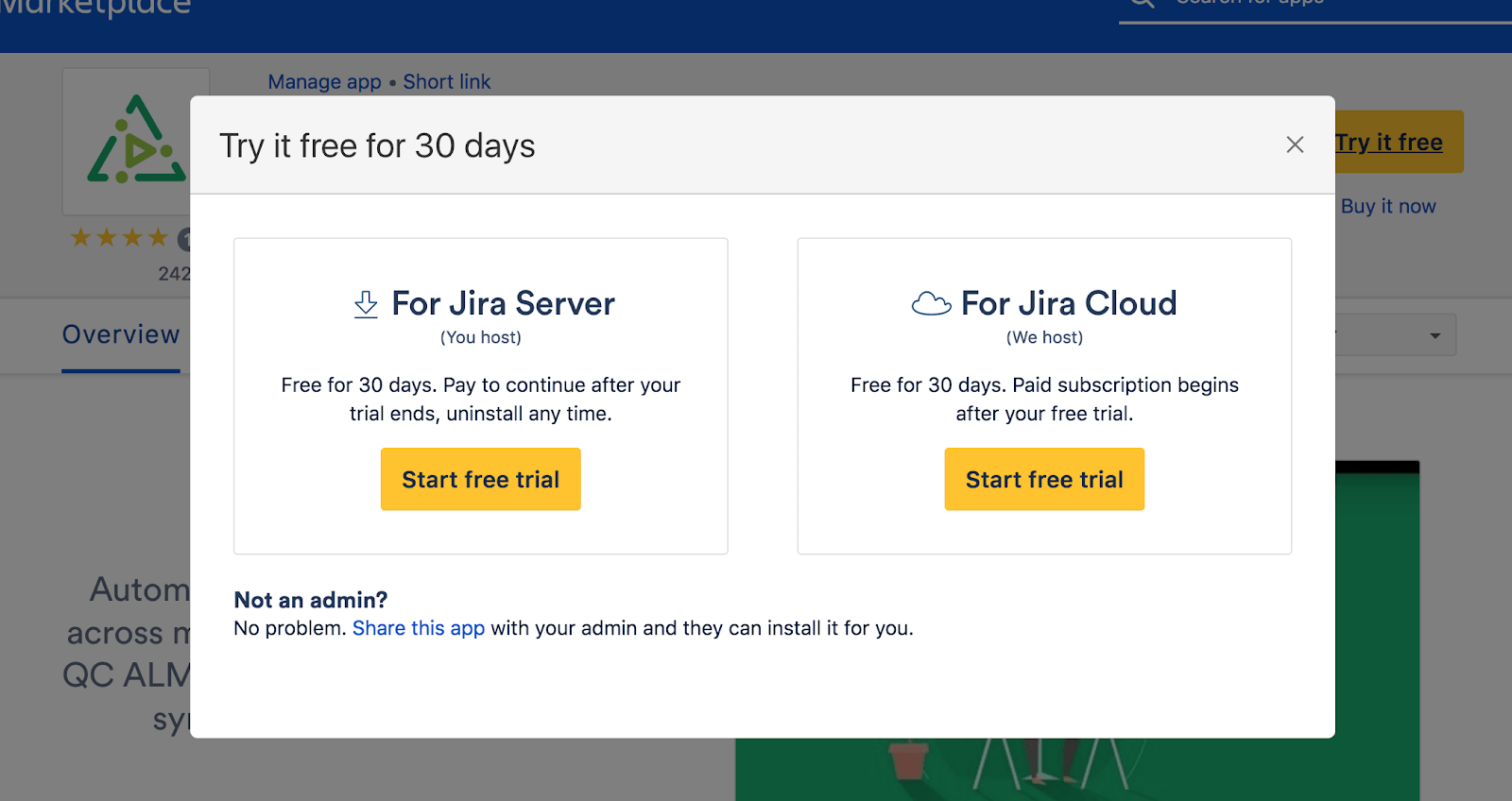Start free trial for Jira Server
The height and width of the screenshot is (801, 1512).
[480, 480]
